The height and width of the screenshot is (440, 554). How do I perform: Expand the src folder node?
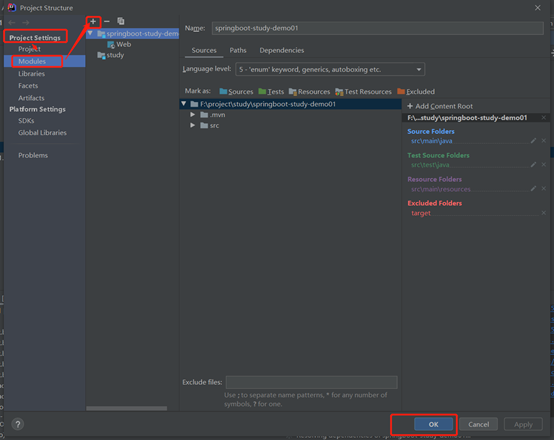(193, 125)
